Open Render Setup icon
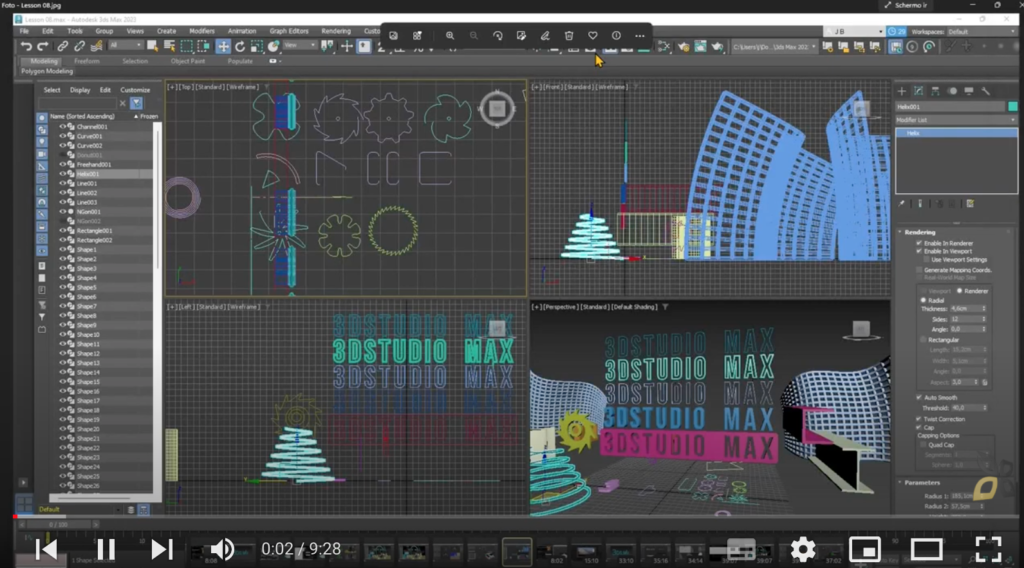The width and height of the screenshot is (1024, 568). coord(700,46)
